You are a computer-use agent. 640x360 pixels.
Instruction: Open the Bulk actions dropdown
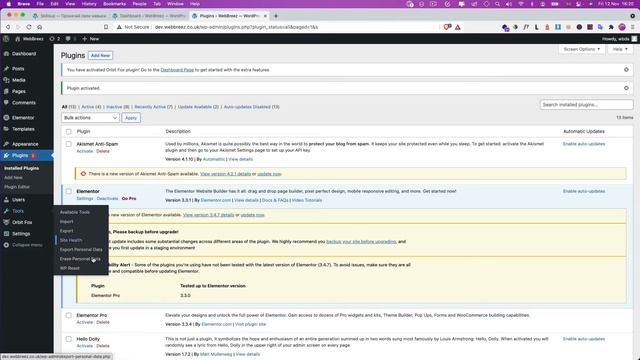90,118
